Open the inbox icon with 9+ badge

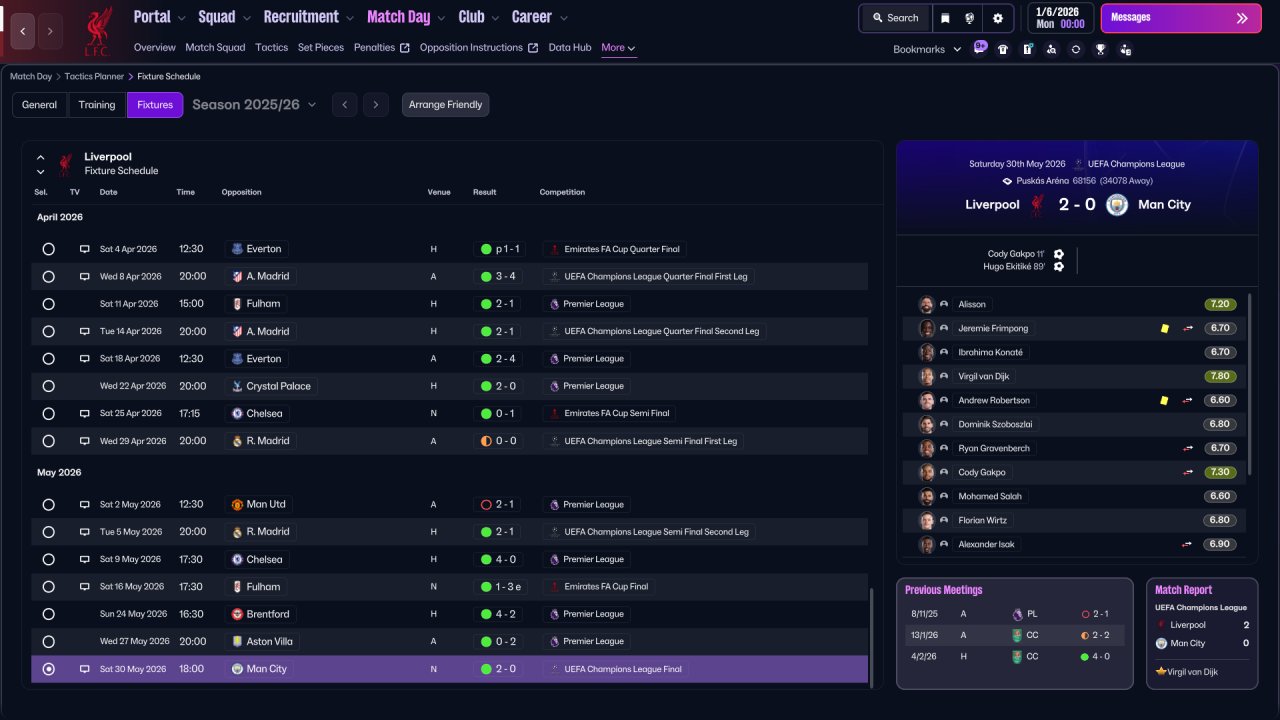979,48
